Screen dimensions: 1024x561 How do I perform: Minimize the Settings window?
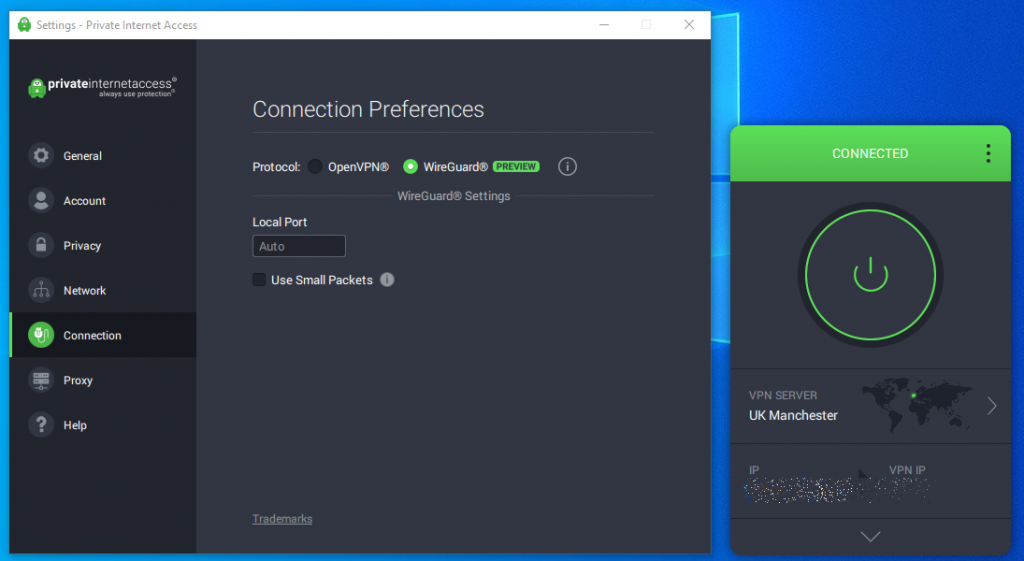pyautogui.click(x=604, y=25)
